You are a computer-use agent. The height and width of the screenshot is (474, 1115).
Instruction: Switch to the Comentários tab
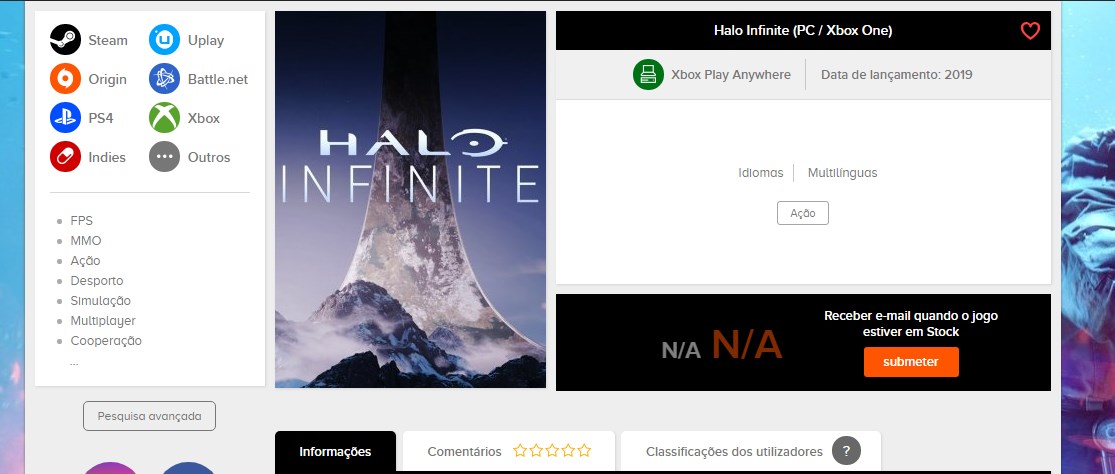(509, 451)
